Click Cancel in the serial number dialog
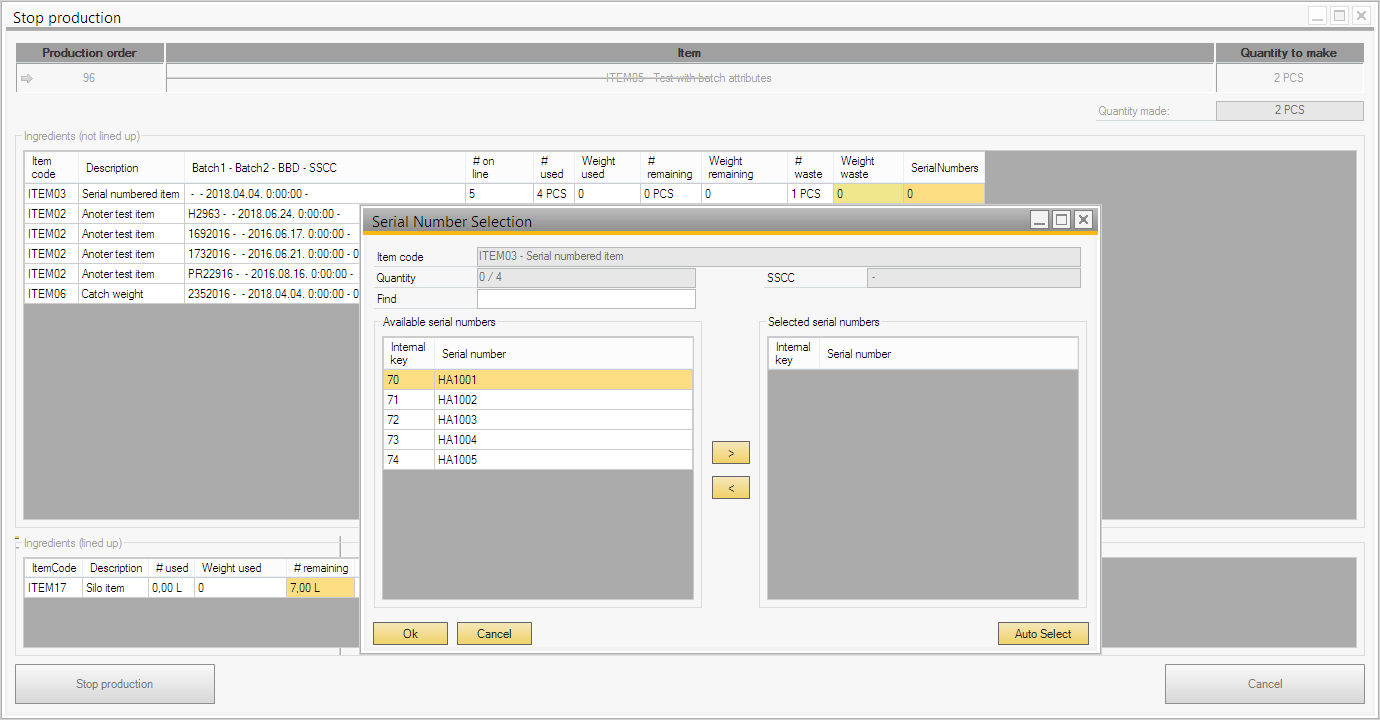Screen dimensions: 1380x720 494,633
